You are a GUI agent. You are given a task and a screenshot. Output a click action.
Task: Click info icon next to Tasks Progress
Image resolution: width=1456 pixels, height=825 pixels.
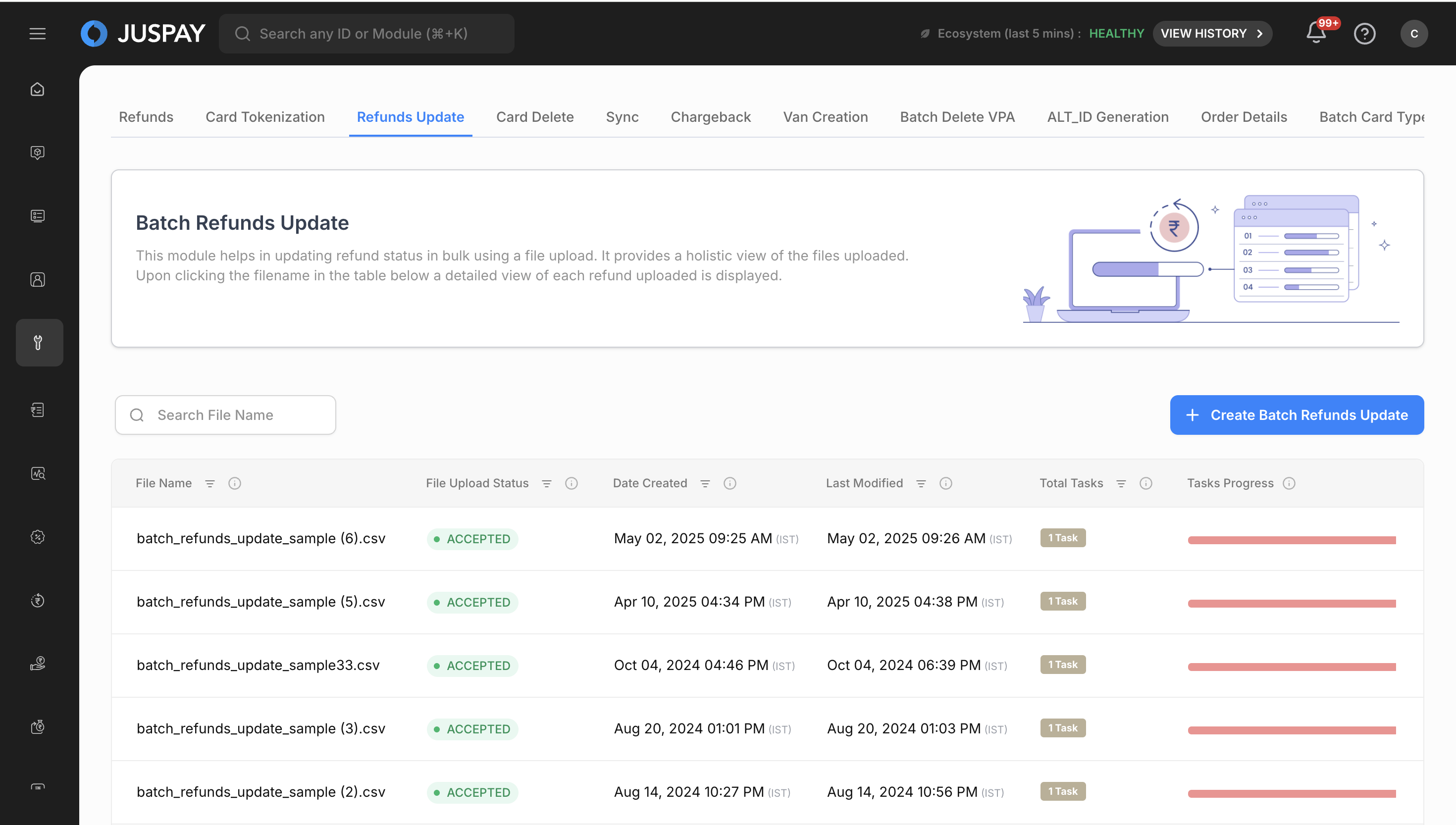click(x=1289, y=483)
